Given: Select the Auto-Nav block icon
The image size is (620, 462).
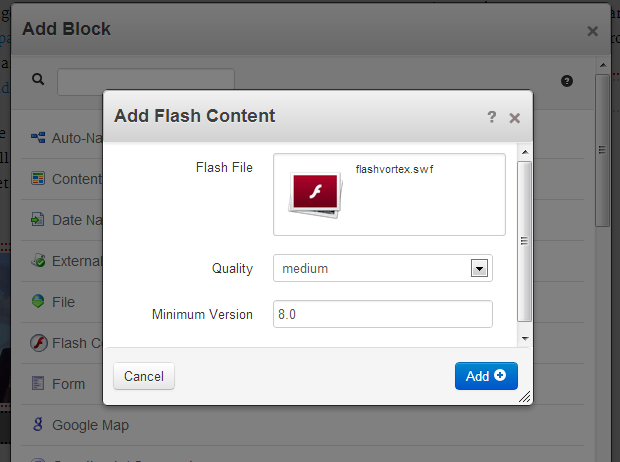Looking at the screenshot, I should [38, 137].
